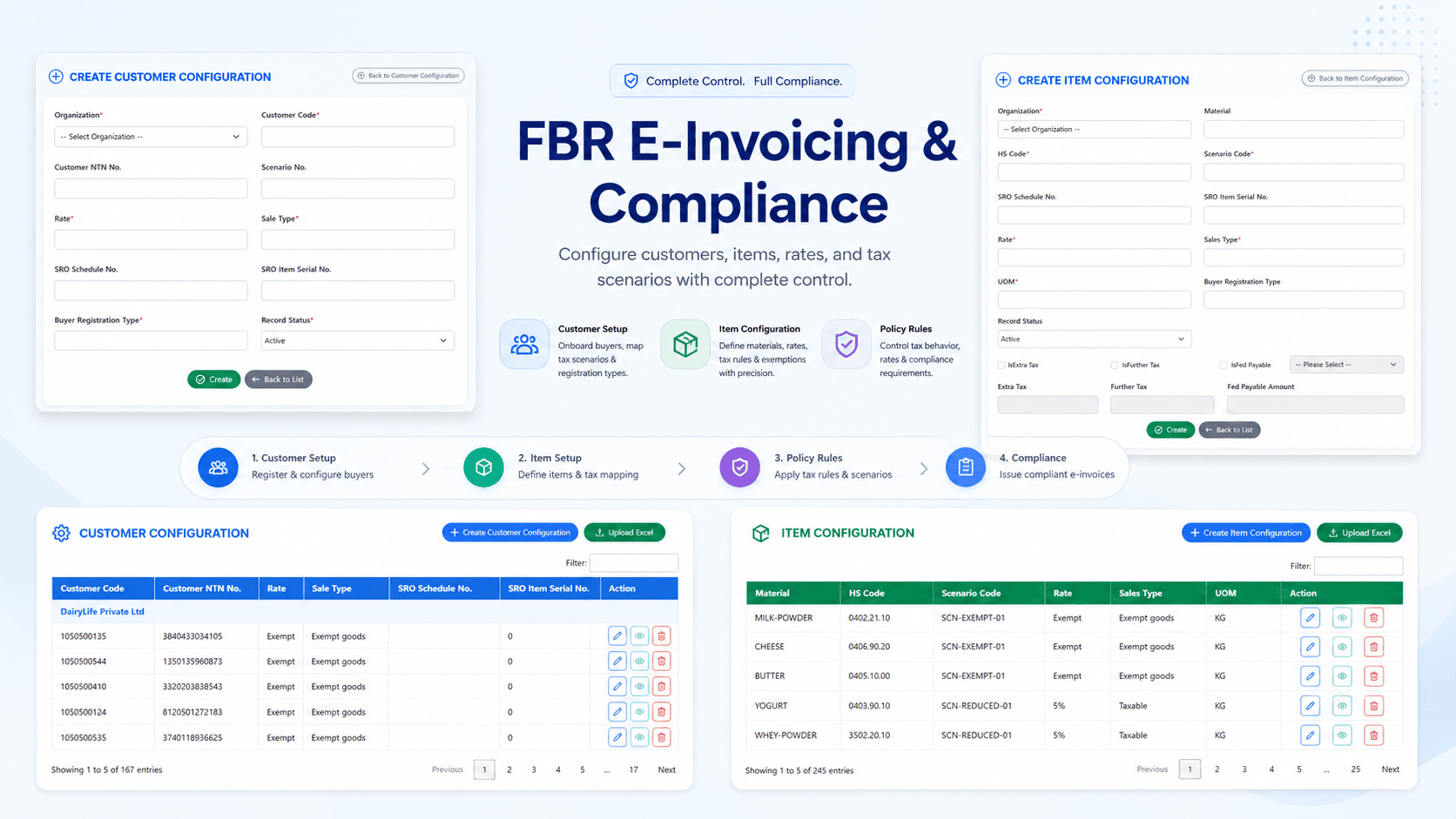The height and width of the screenshot is (819, 1456).
Task: View customer 1050500135 with eye icon
Action: 640,636
